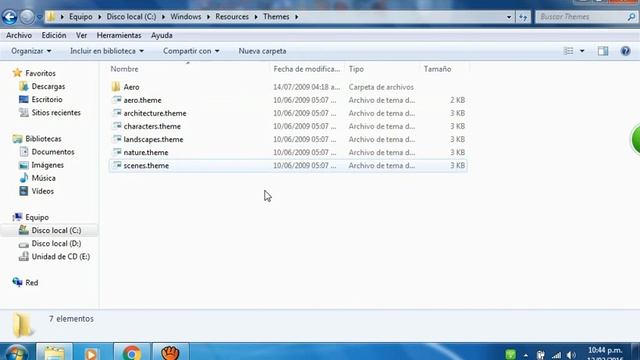Go back with the blue arrow button

9,17
